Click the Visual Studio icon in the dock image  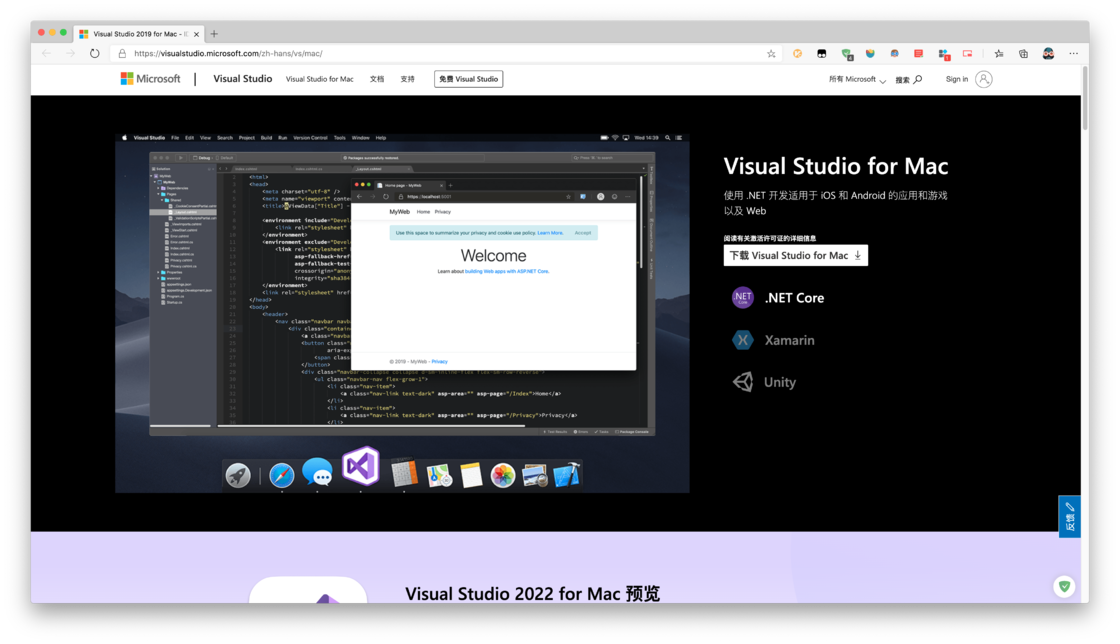(x=360, y=467)
